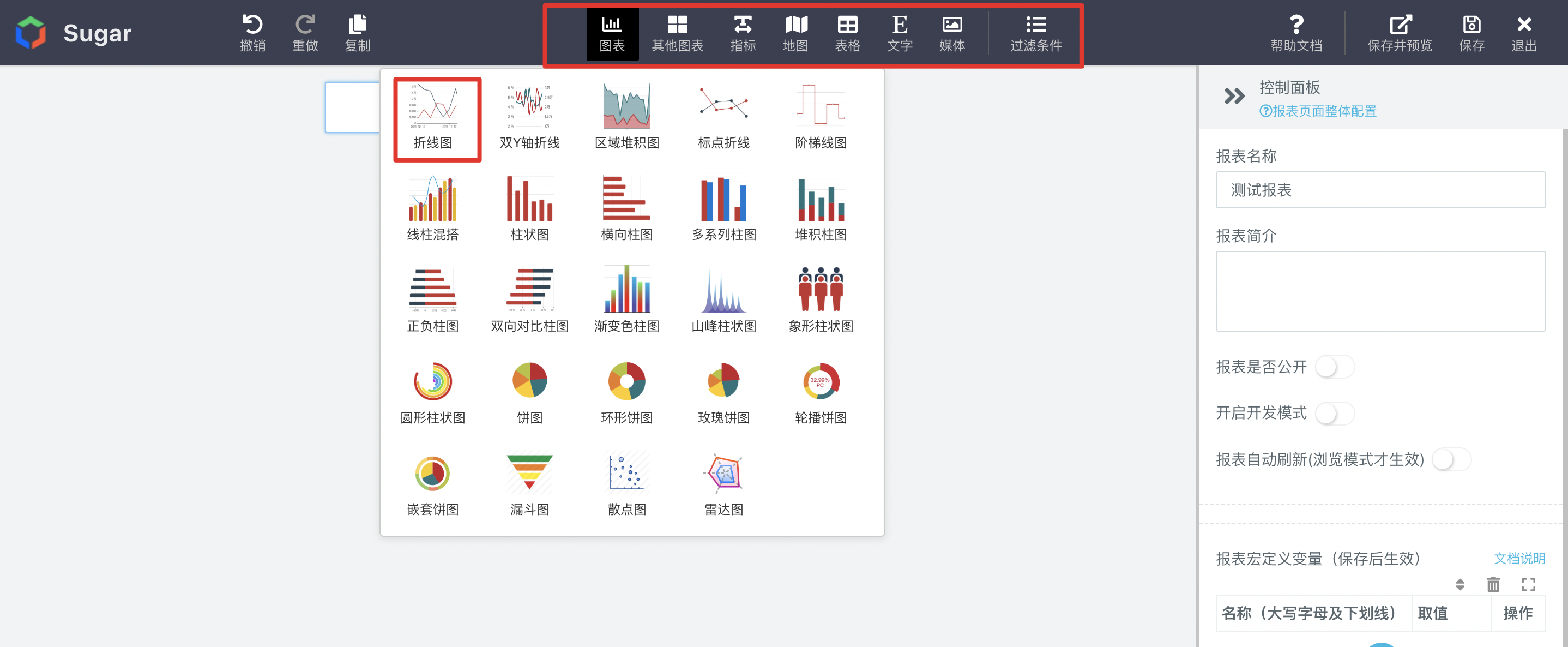Click the trash delete icon above the variable table

pos(1493,585)
